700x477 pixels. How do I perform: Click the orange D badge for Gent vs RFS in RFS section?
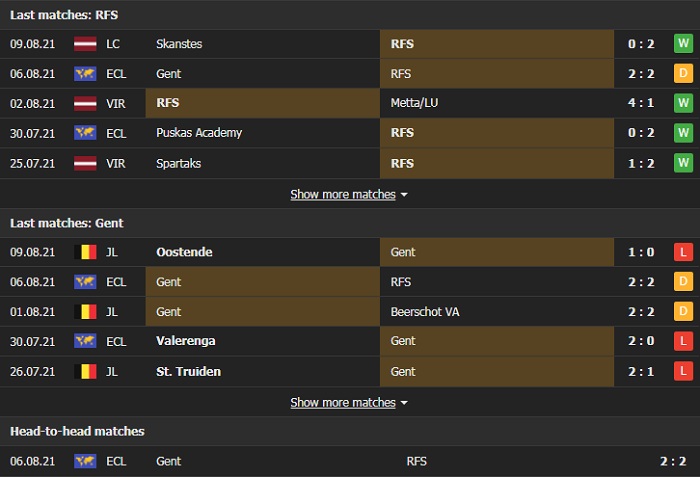point(684,74)
